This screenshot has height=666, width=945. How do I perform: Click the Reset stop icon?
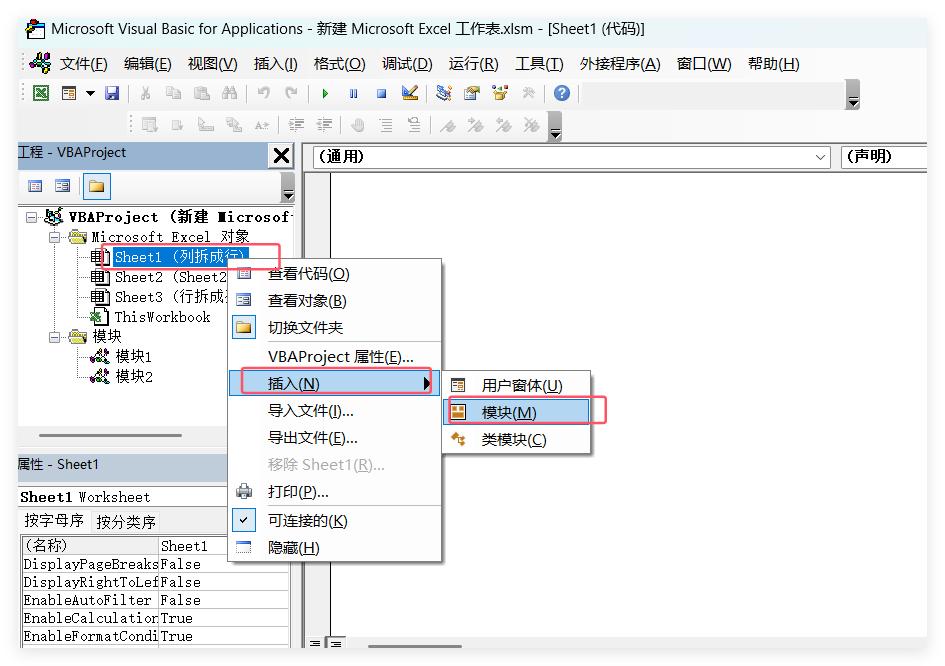click(381, 93)
